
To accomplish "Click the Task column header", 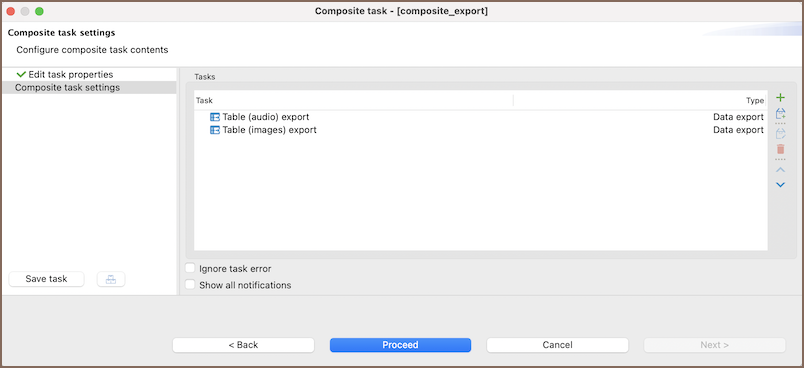I will (x=354, y=100).
